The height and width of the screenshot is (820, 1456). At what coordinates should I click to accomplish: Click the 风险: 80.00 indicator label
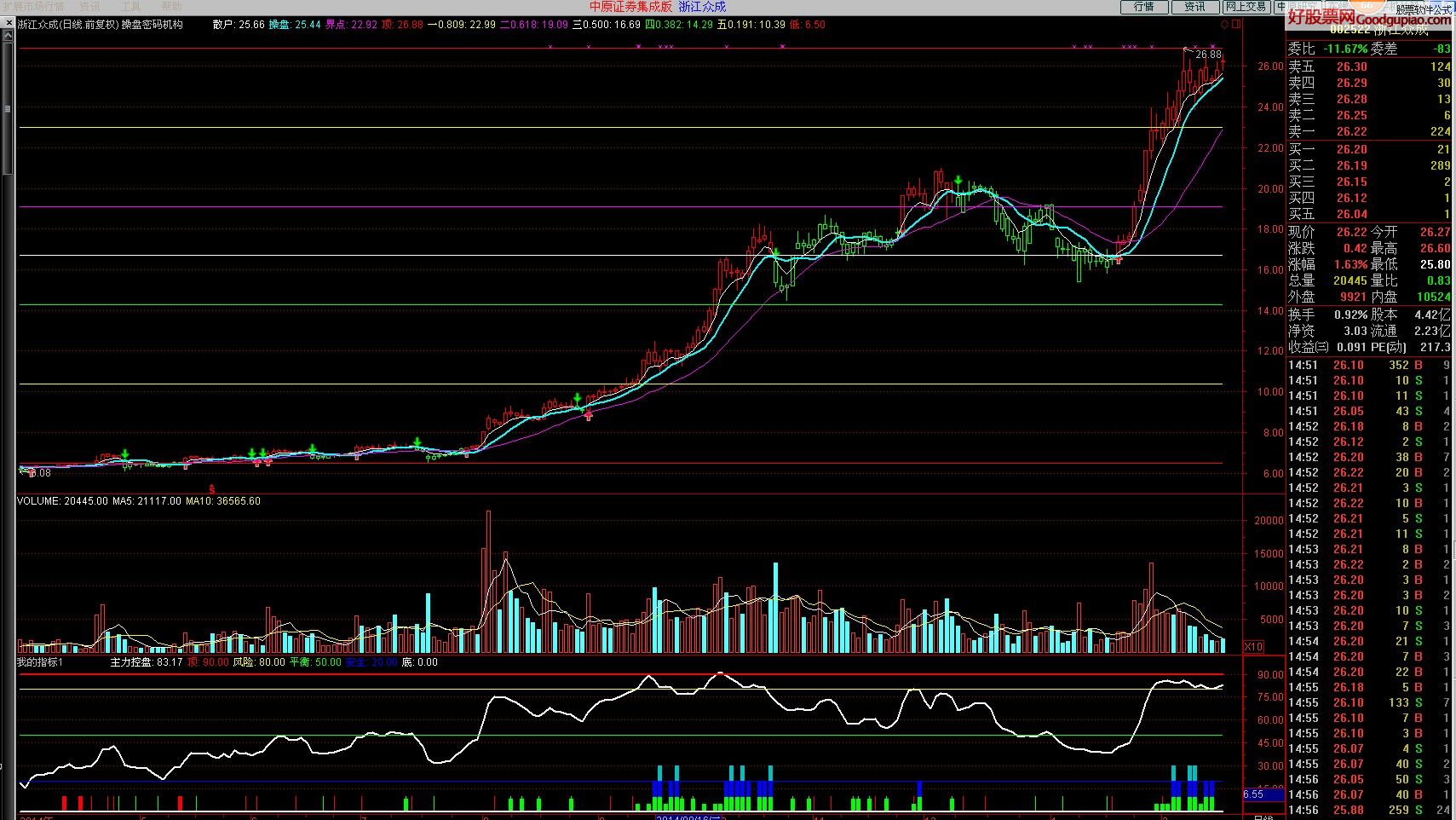(259, 662)
